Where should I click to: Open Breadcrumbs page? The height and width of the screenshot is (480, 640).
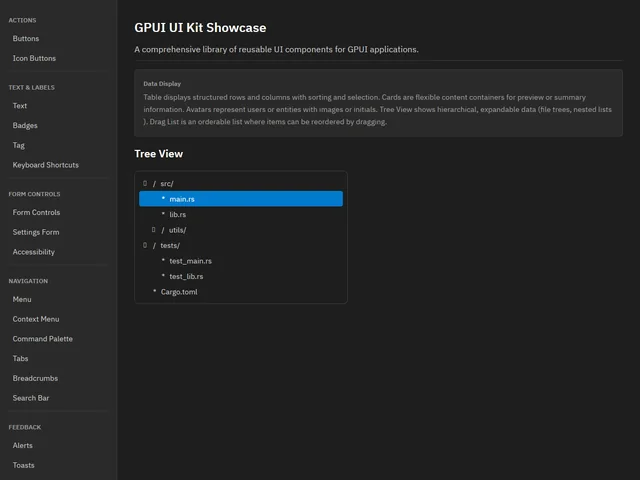[x=35, y=378]
